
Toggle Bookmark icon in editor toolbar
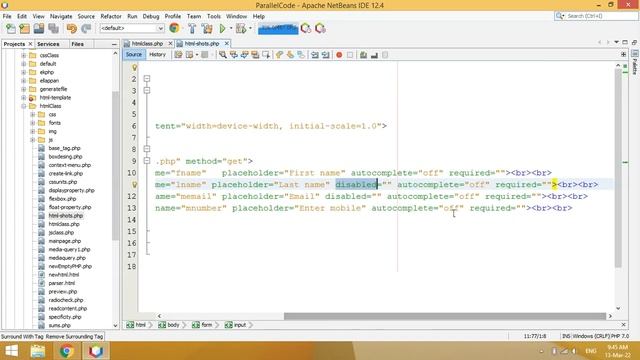pos(301,55)
